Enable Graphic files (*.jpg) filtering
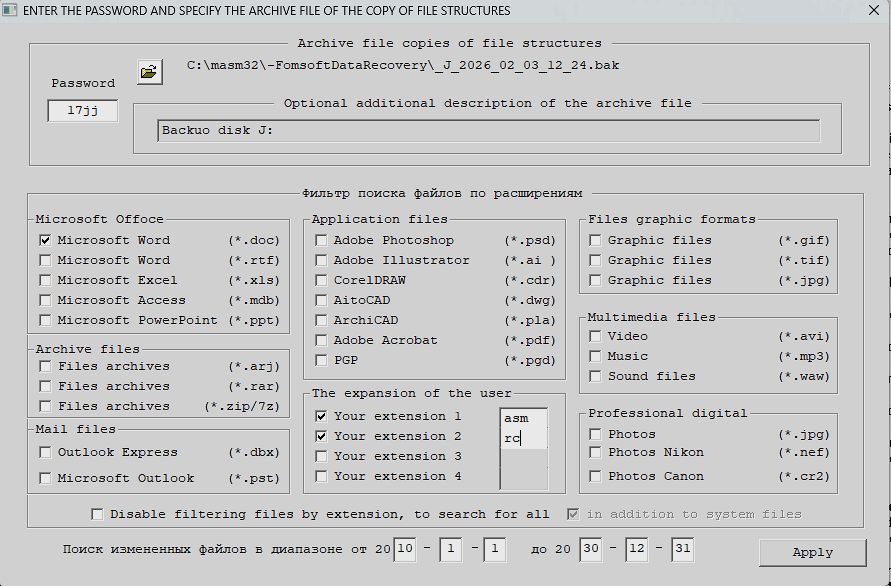Screen dimensions: 891x586 click(x=595, y=279)
